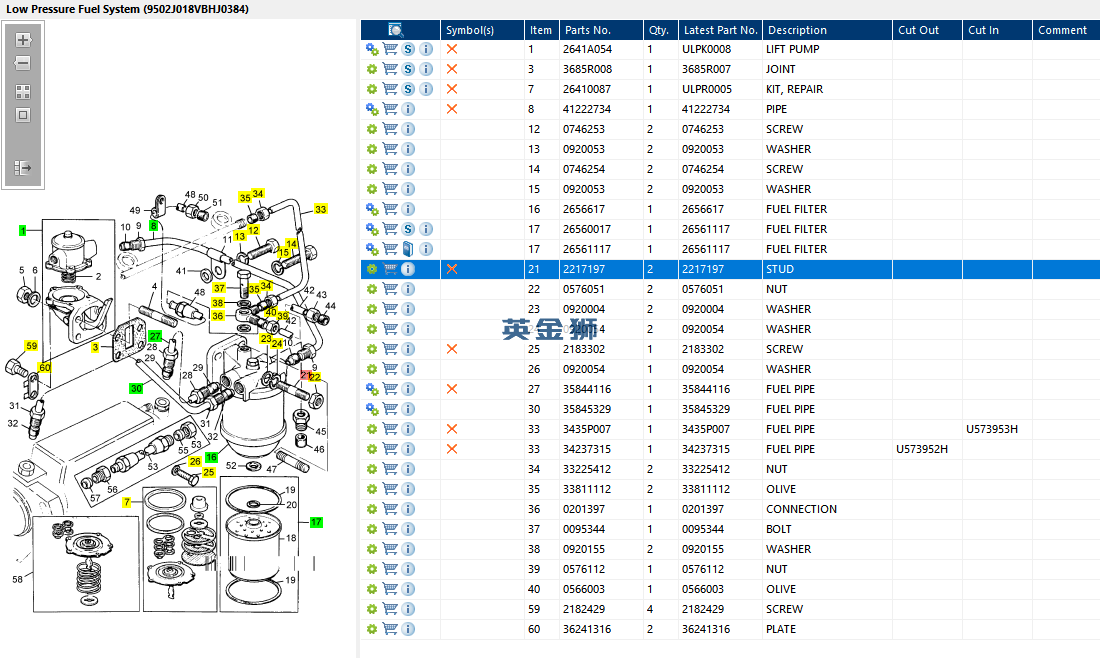Add FUEL PIPE 3435P007 to cart
This screenshot has width=1100, height=658.
click(390, 429)
